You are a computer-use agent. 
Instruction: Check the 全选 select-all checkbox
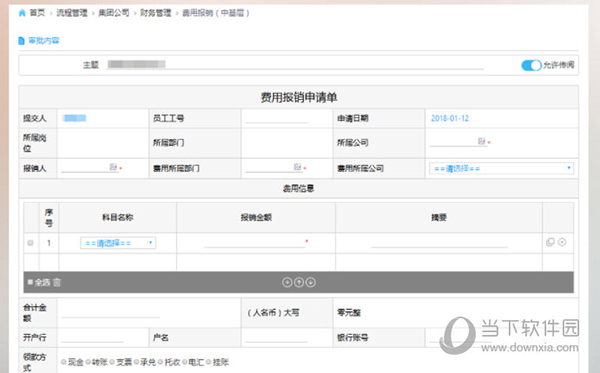click(30, 282)
